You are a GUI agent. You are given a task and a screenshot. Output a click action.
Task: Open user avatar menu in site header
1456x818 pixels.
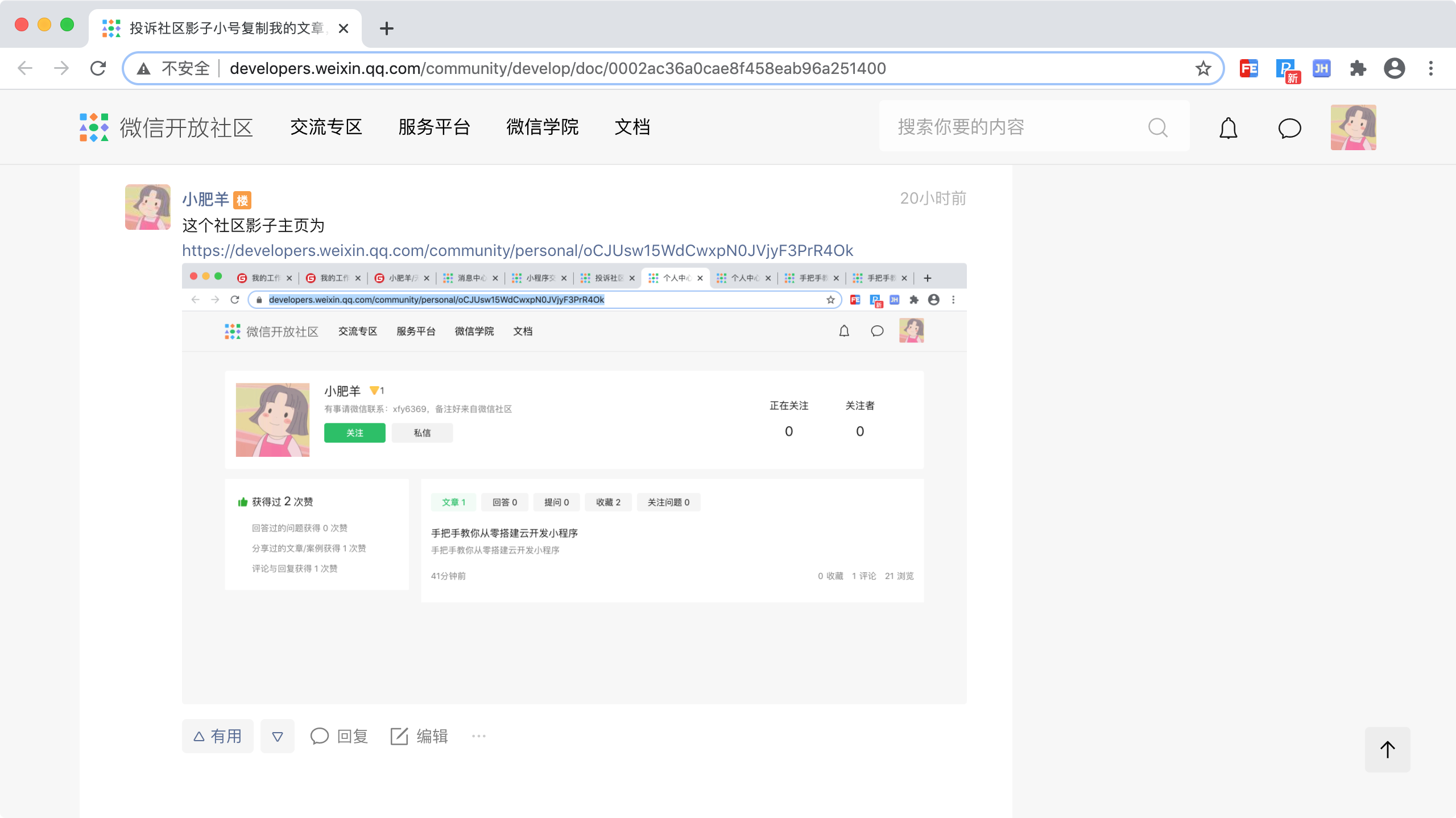point(1353,127)
